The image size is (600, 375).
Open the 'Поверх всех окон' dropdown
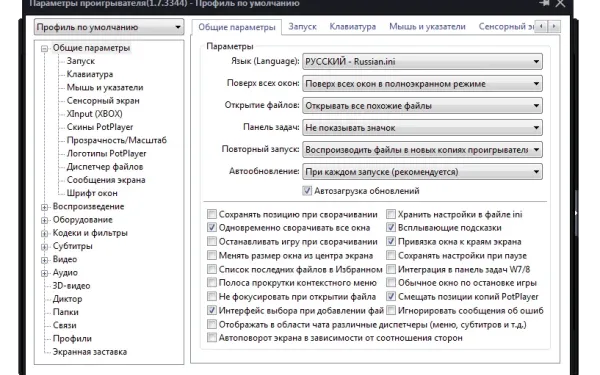click(x=422, y=84)
